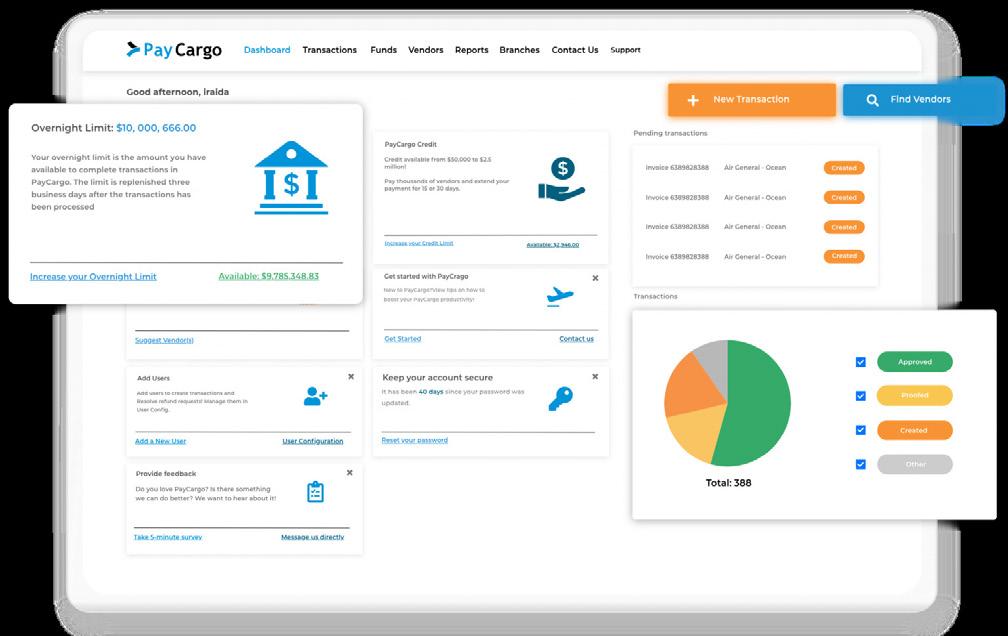The image size is (1008, 636).
Task: Open the Reports nav item
Action: (x=471, y=50)
